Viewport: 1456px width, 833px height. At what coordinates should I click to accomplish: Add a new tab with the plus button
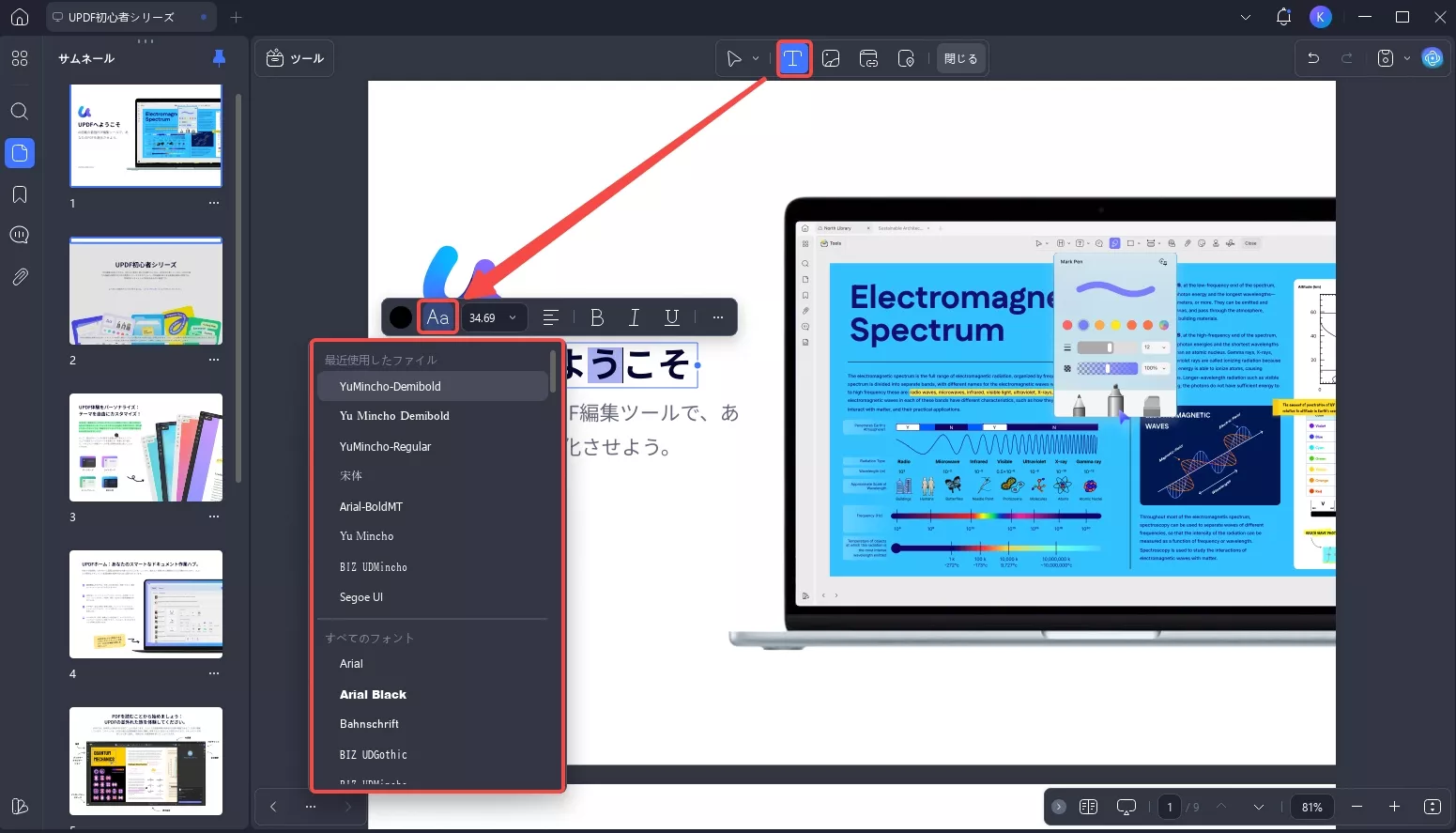point(236,17)
